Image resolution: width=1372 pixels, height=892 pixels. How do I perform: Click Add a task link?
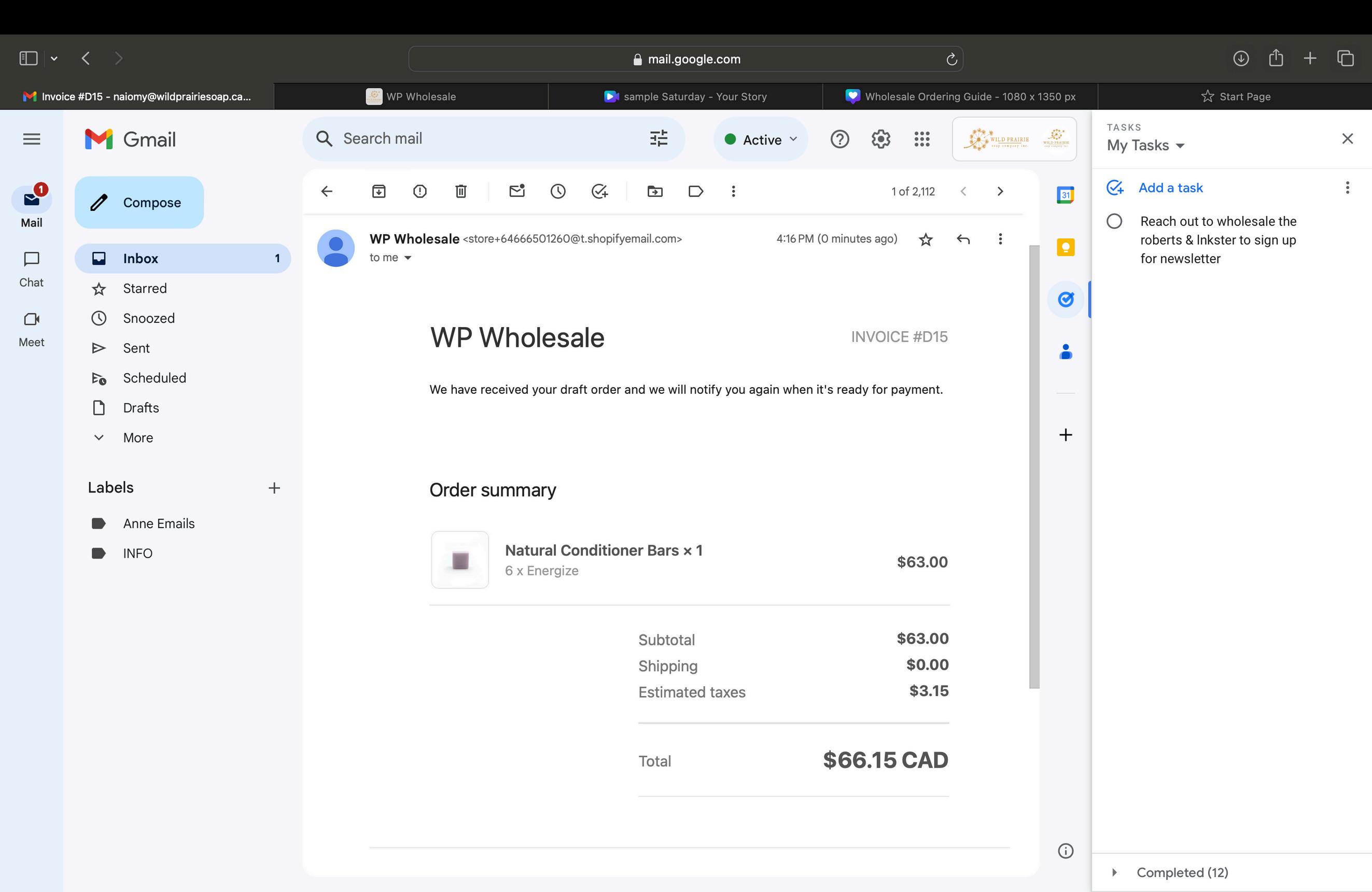point(1170,188)
